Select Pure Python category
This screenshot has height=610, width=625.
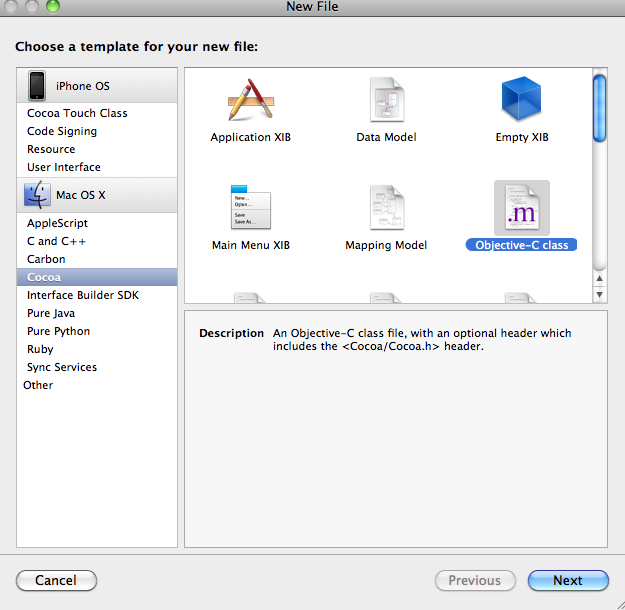97,331
